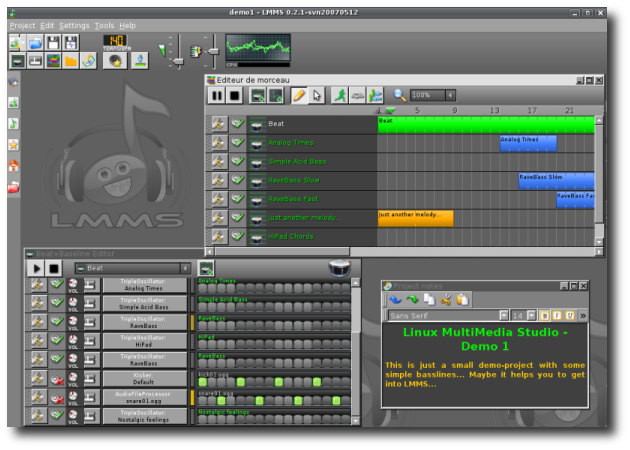630x450 pixels.
Task: Open the font size 14 dropdown
Action: (x=531, y=316)
